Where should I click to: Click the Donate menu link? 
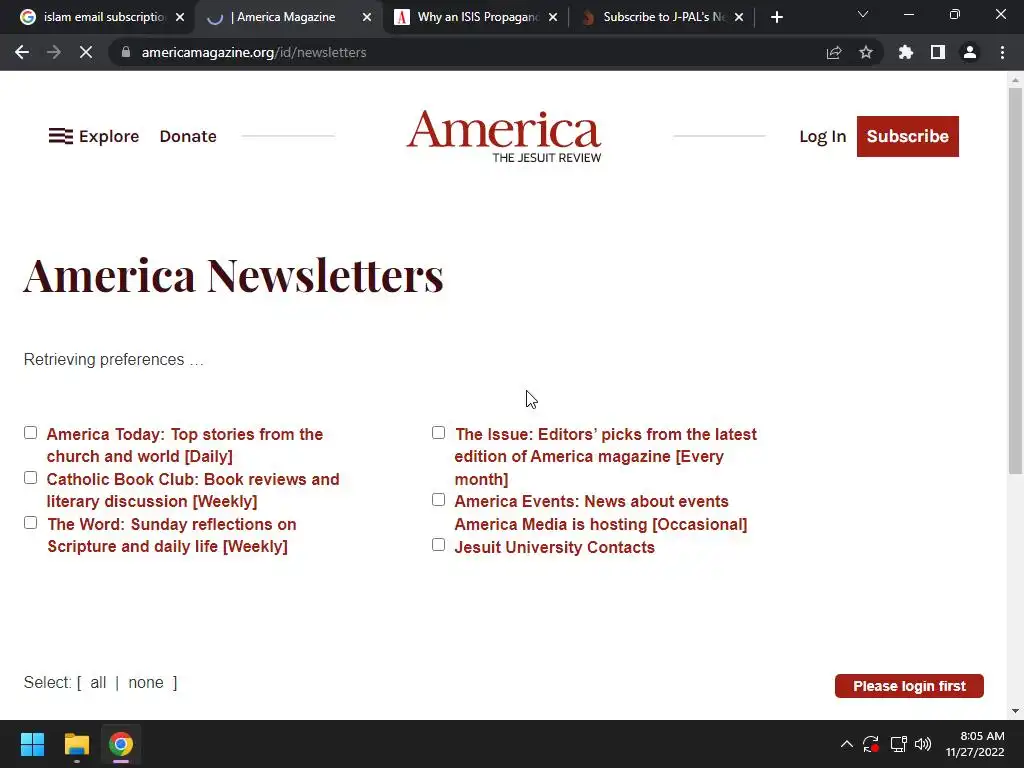pyautogui.click(x=188, y=136)
